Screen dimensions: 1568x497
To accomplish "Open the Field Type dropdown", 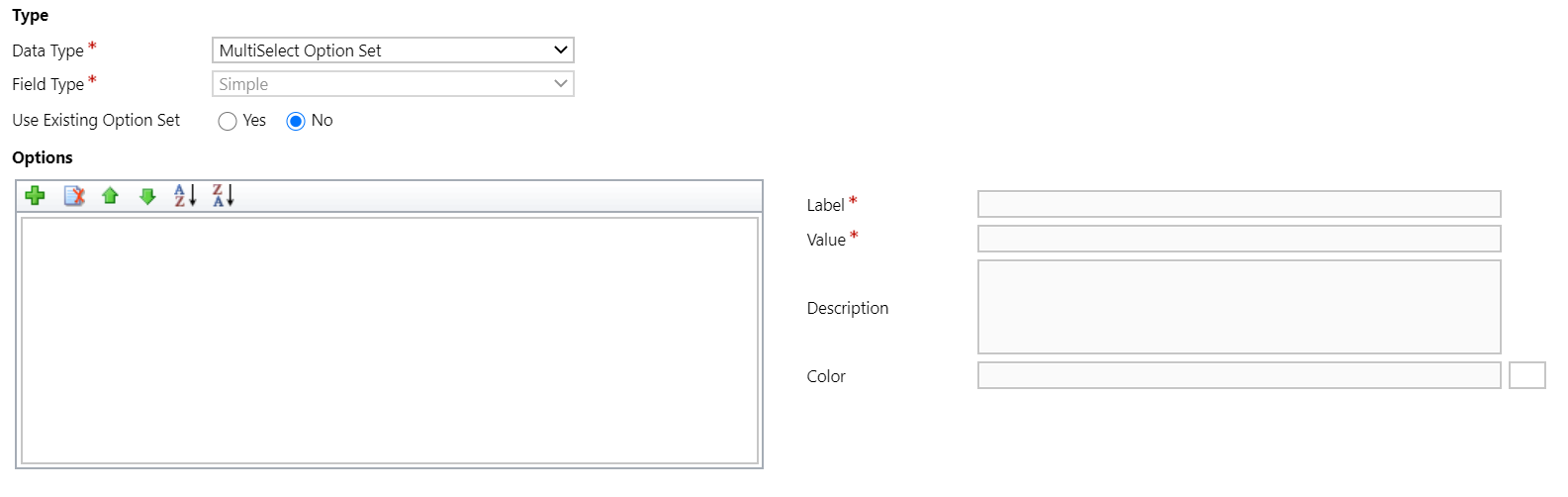I will point(393,84).
